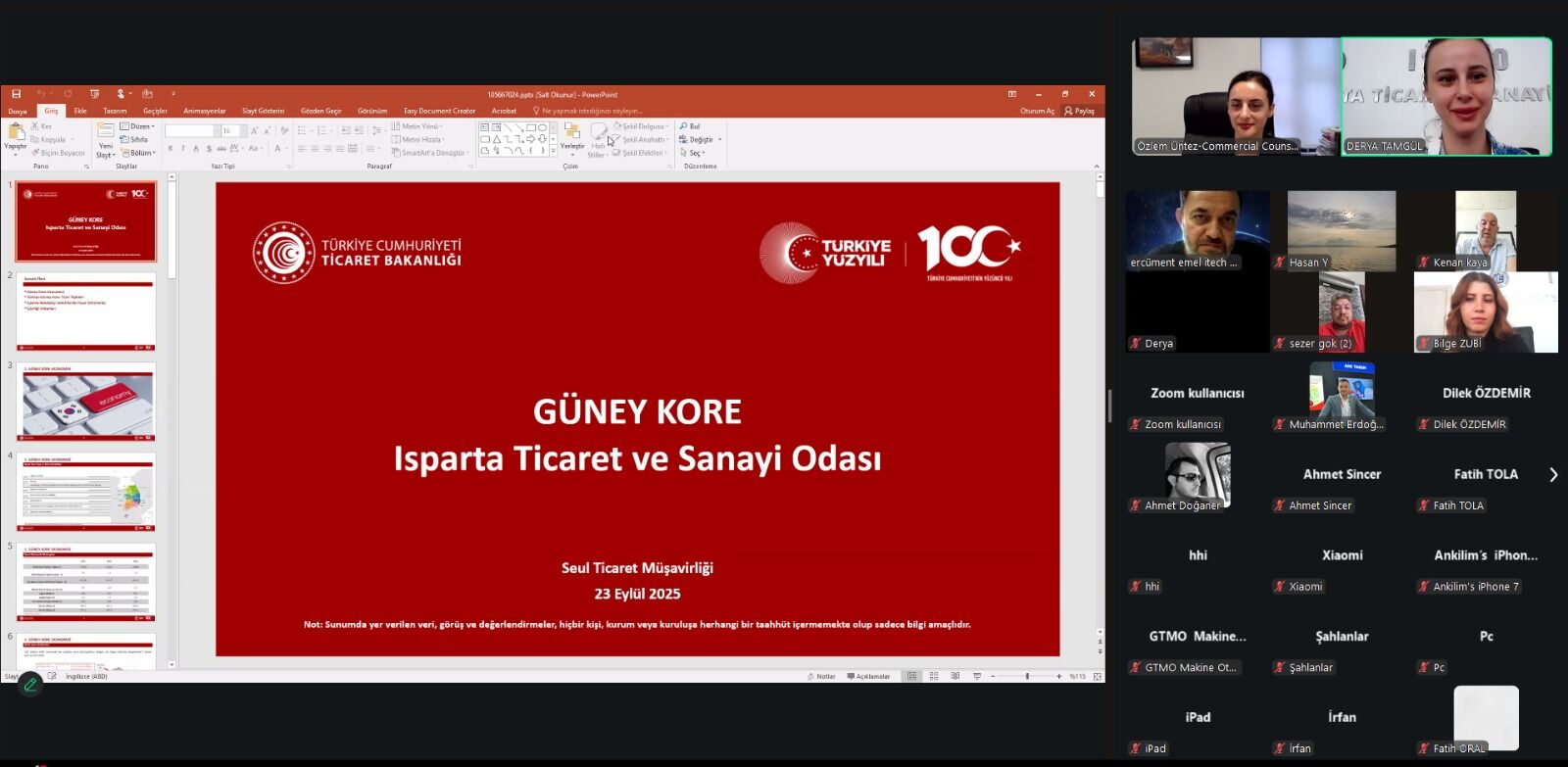This screenshot has width=1568, height=767.
Task: Click the Paylaş share button
Action: click(x=1079, y=111)
